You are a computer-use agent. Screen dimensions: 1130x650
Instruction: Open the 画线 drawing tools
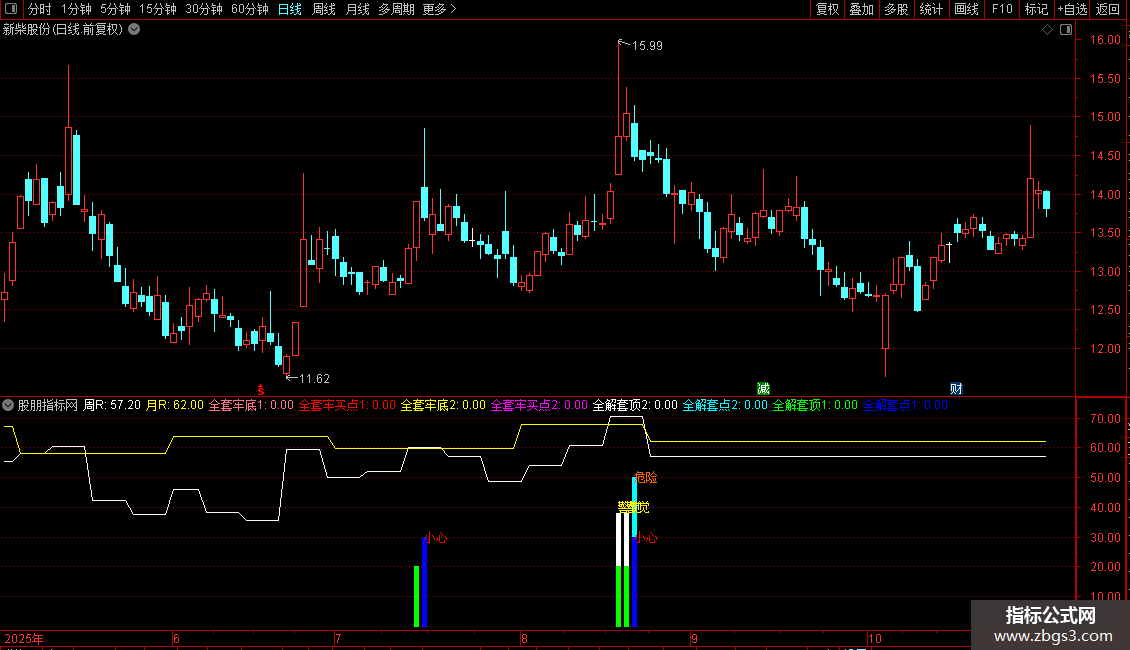[x=966, y=9]
